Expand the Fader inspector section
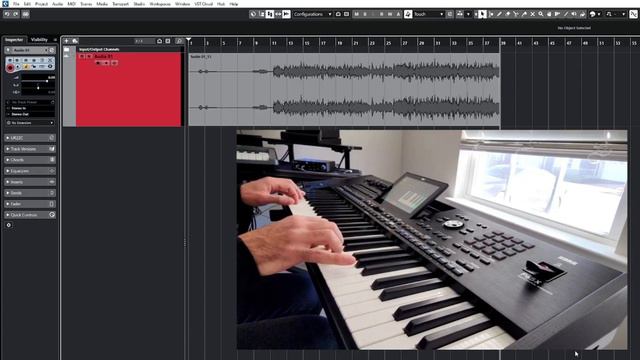 click(x=30, y=204)
